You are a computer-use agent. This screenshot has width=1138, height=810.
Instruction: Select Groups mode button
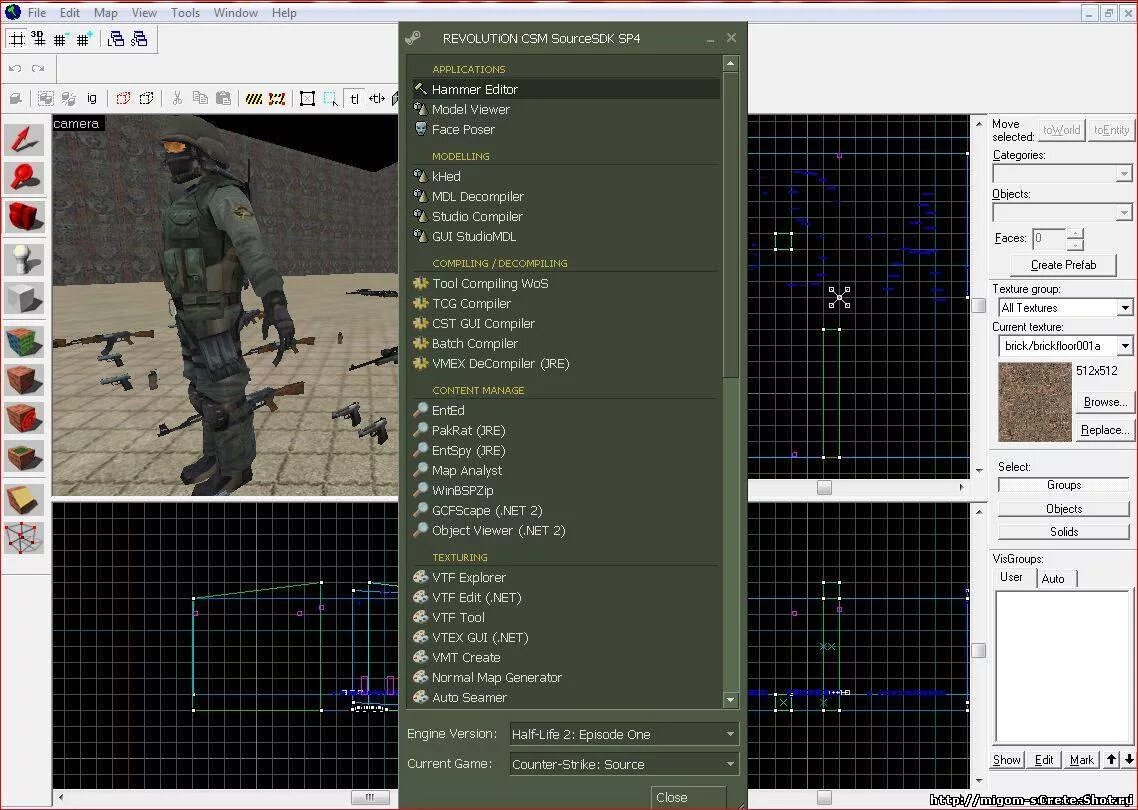coord(1064,485)
